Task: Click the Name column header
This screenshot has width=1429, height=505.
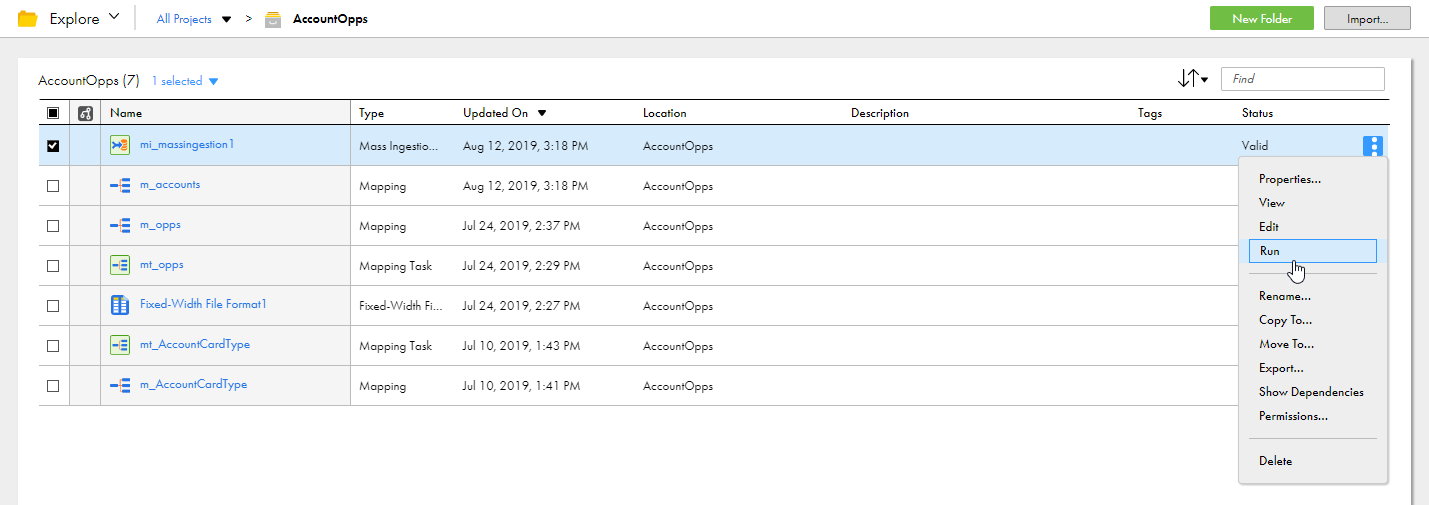Action: 126,113
